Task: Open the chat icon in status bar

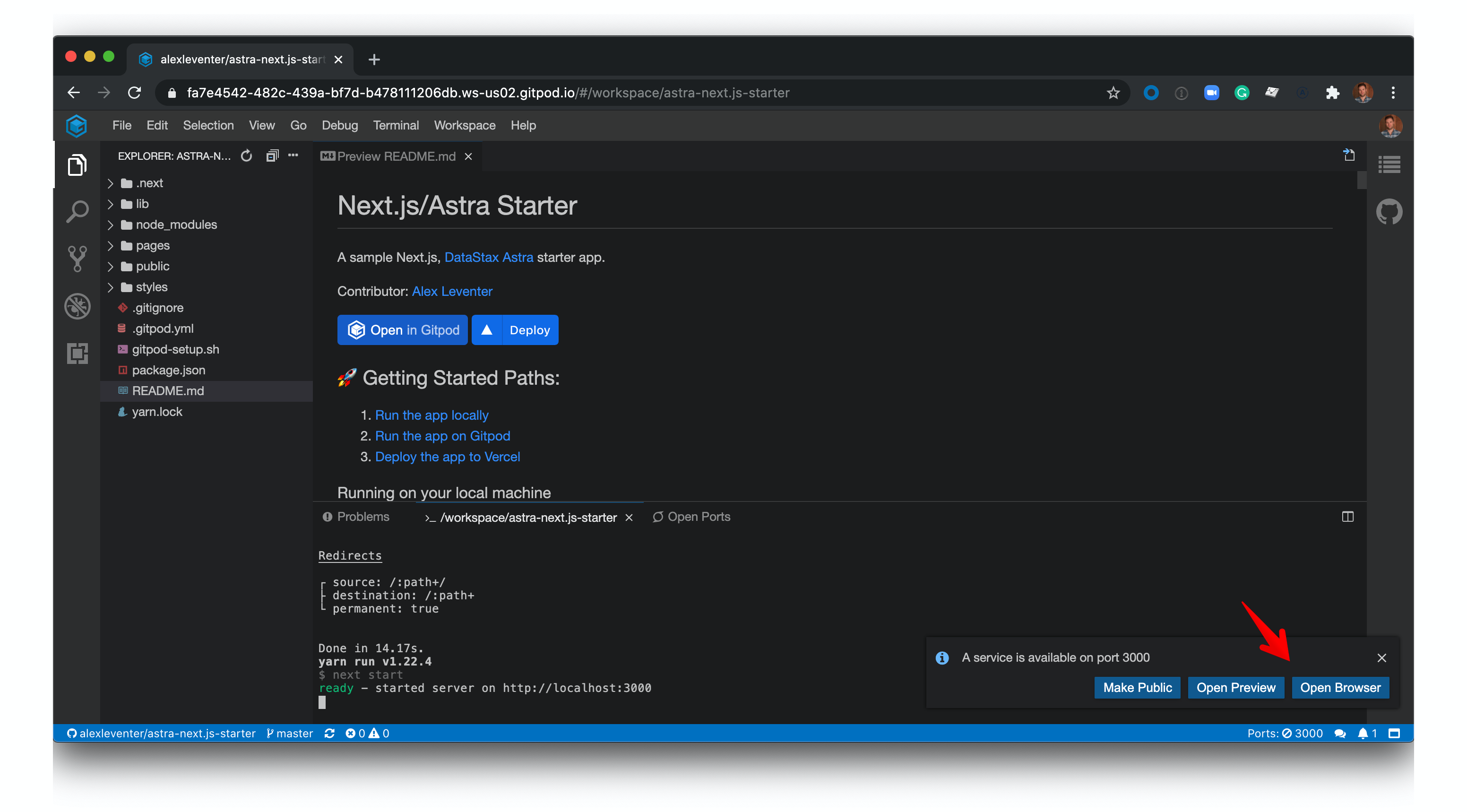Action: 1340,734
